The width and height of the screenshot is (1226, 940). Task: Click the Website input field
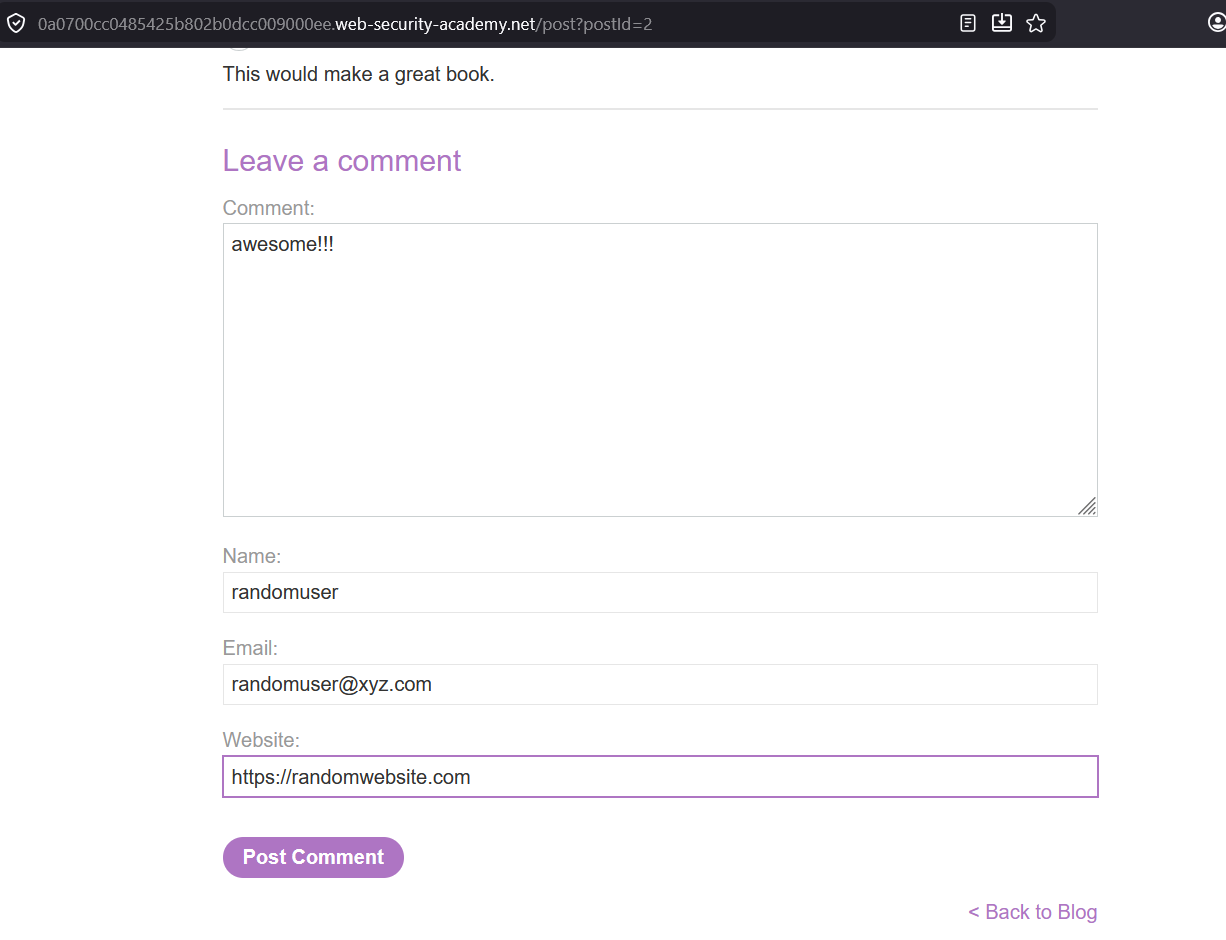point(660,777)
